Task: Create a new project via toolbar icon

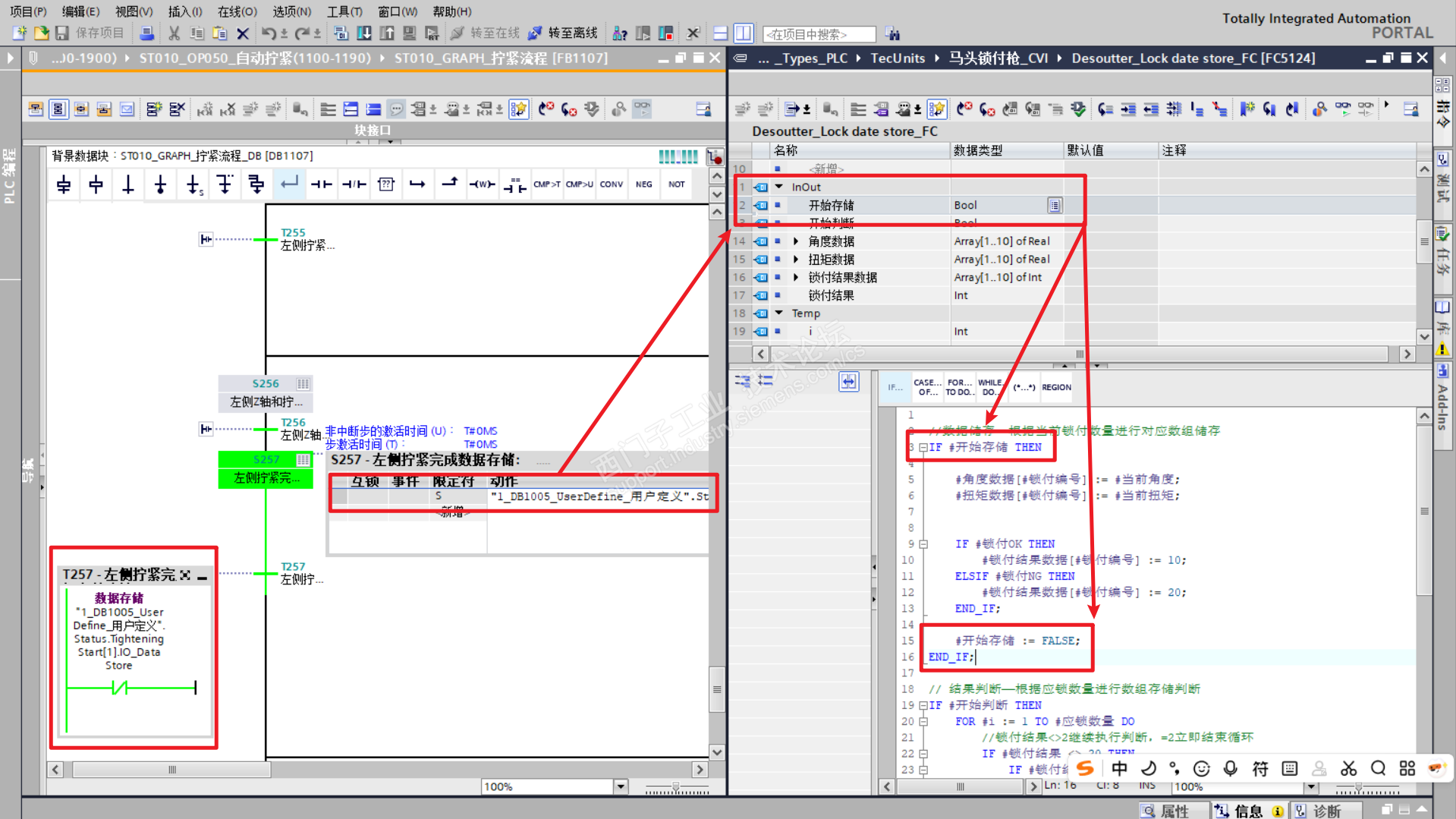Action: (x=20, y=33)
